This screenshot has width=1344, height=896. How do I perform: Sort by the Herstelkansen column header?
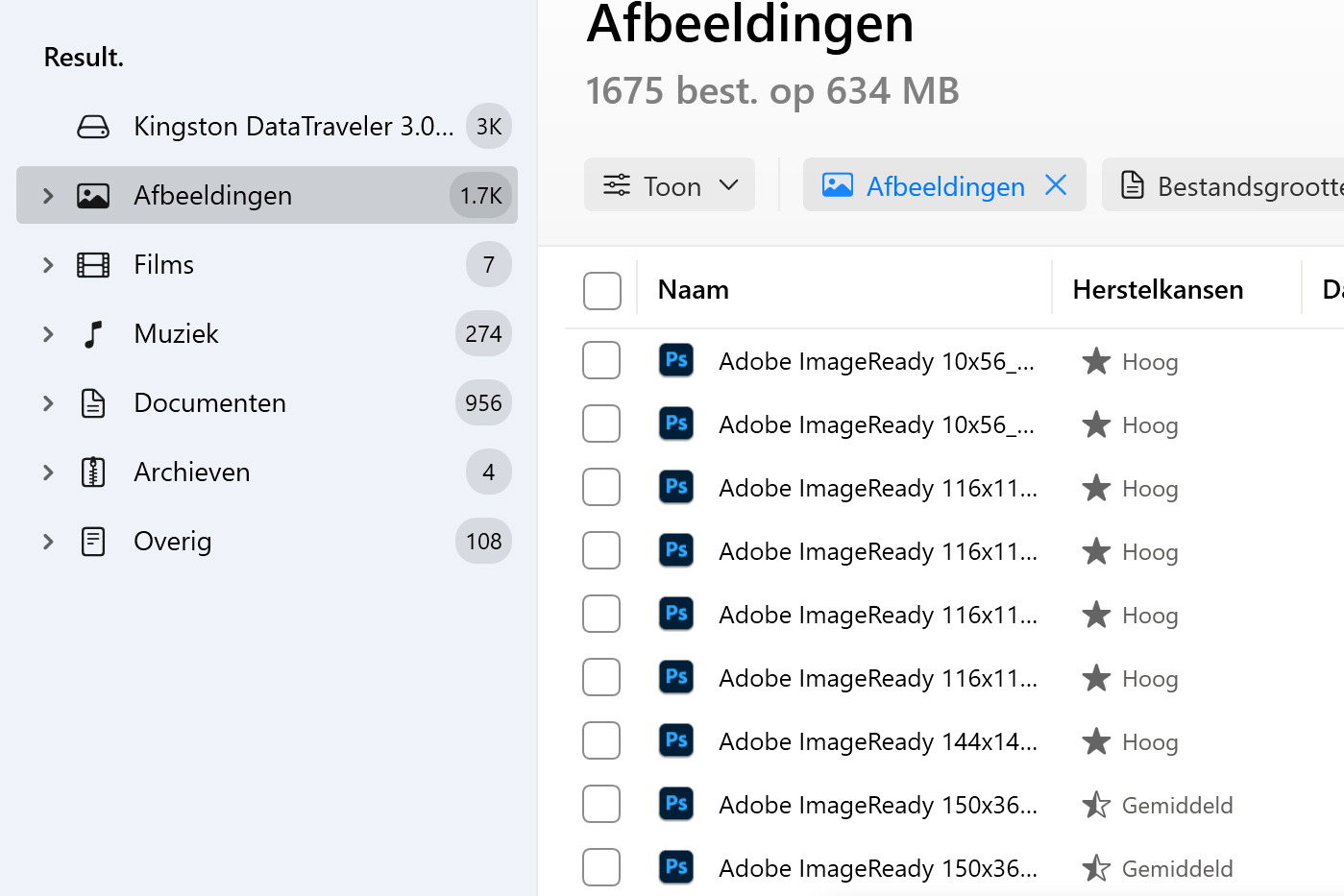pyautogui.click(x=1158, y=290)
